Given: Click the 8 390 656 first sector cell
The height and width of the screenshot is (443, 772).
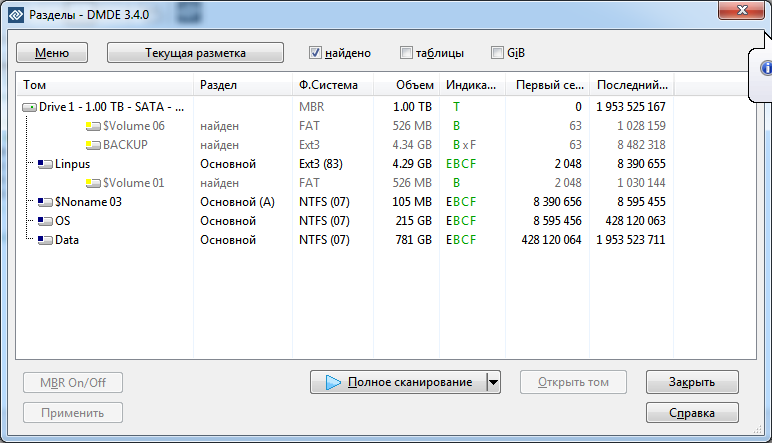Looking at the screenshot, I should 557,202.
